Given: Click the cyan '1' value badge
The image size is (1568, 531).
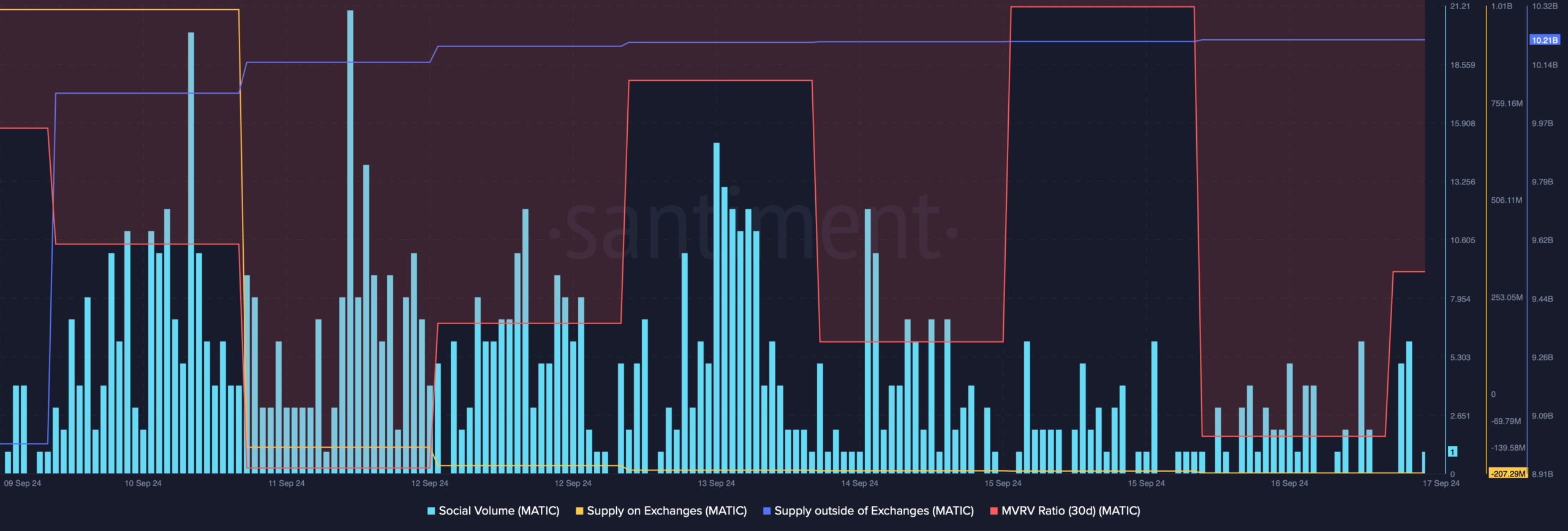Looking at the screenshot, I should 1452,451.
